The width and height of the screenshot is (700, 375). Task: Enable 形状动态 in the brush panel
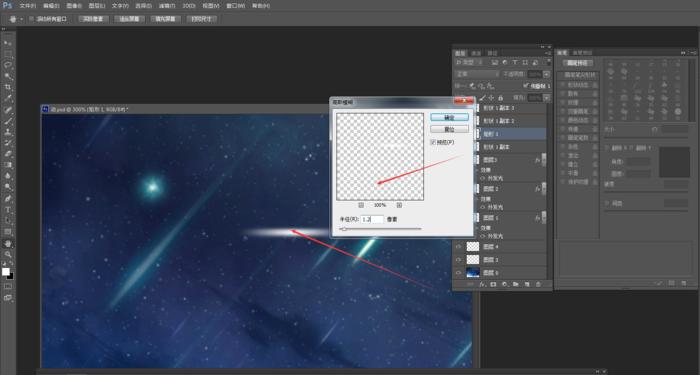tap(563, 85)
